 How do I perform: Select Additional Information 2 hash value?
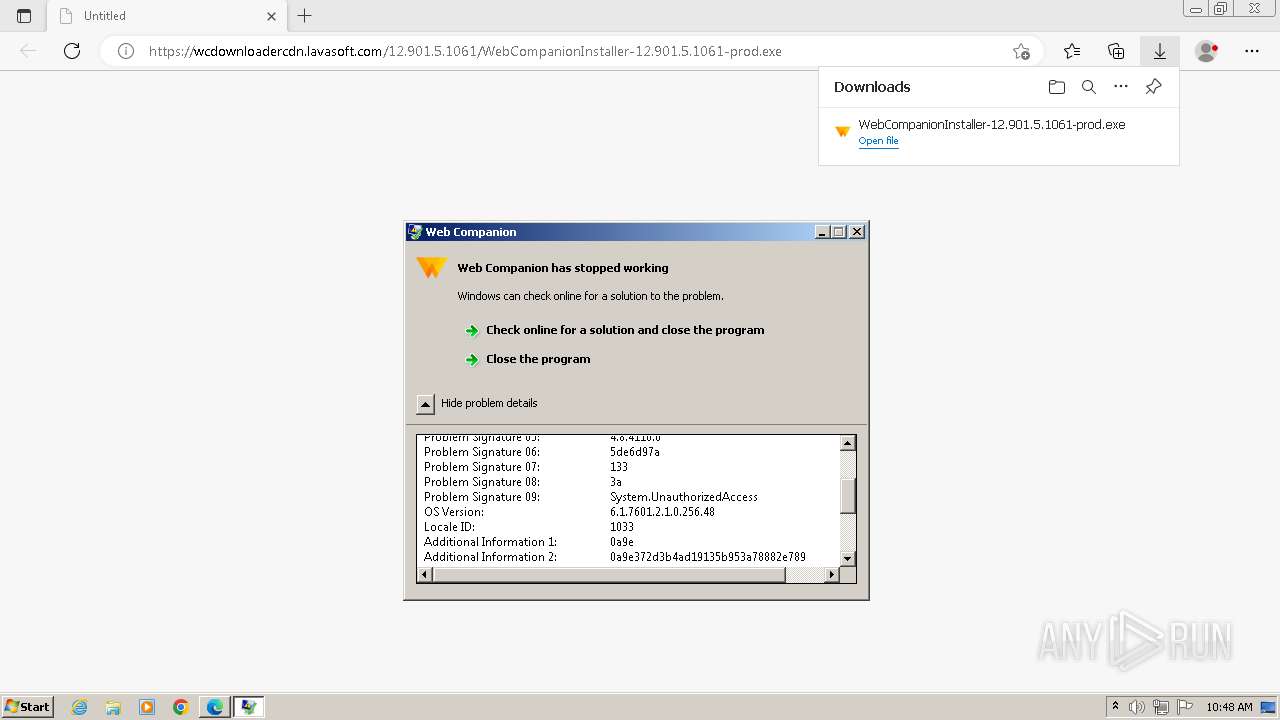point(708,557)
